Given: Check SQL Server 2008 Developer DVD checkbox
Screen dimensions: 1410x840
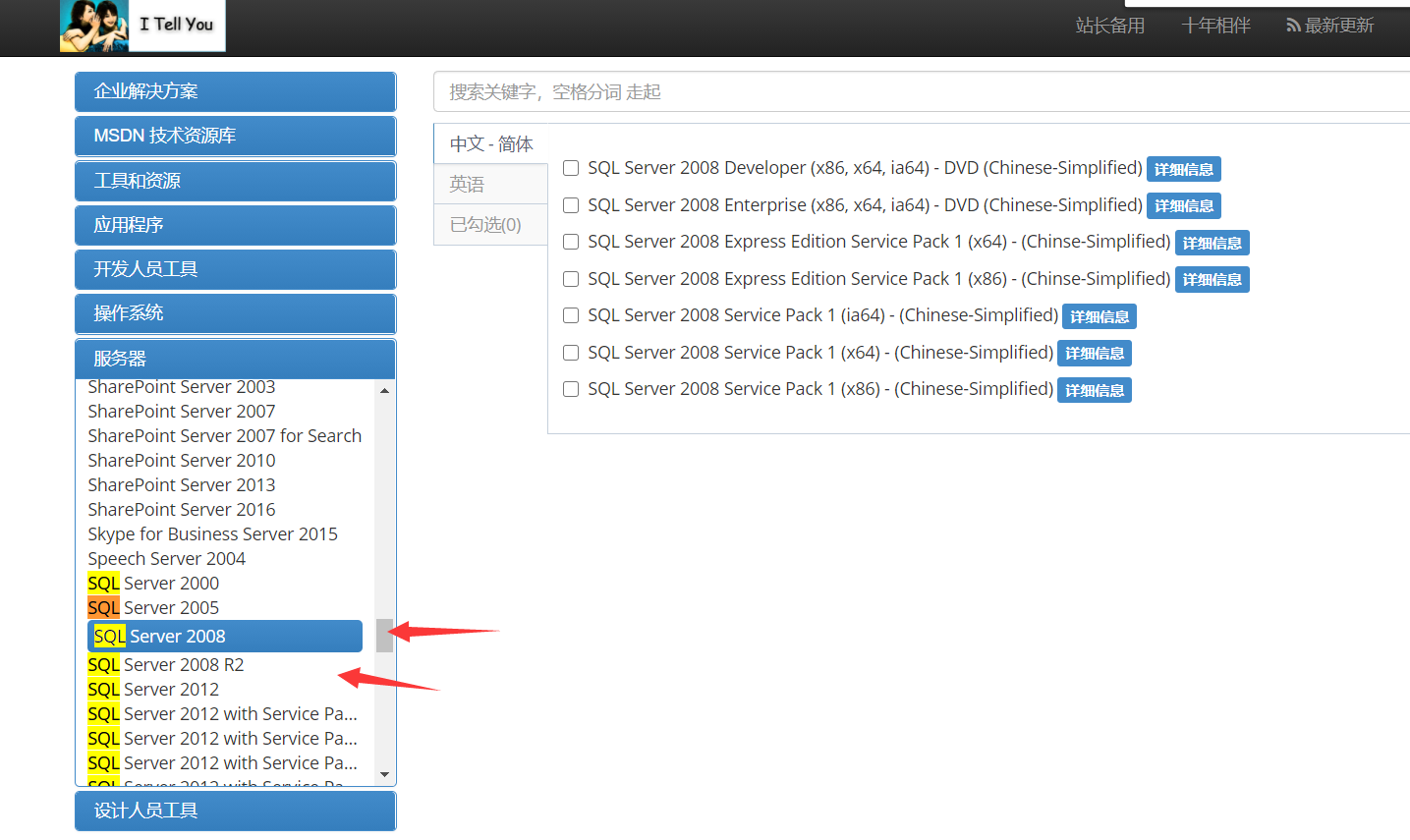Looking at the screenshot, I should click(570, 168).
